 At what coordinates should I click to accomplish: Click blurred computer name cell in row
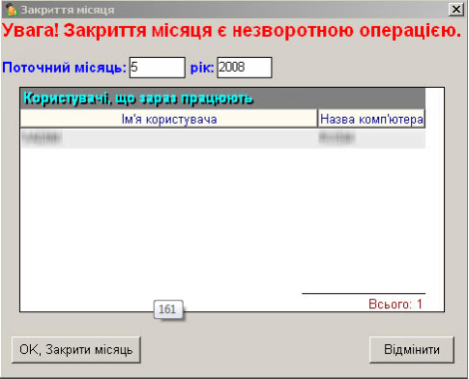pos(337,138)
